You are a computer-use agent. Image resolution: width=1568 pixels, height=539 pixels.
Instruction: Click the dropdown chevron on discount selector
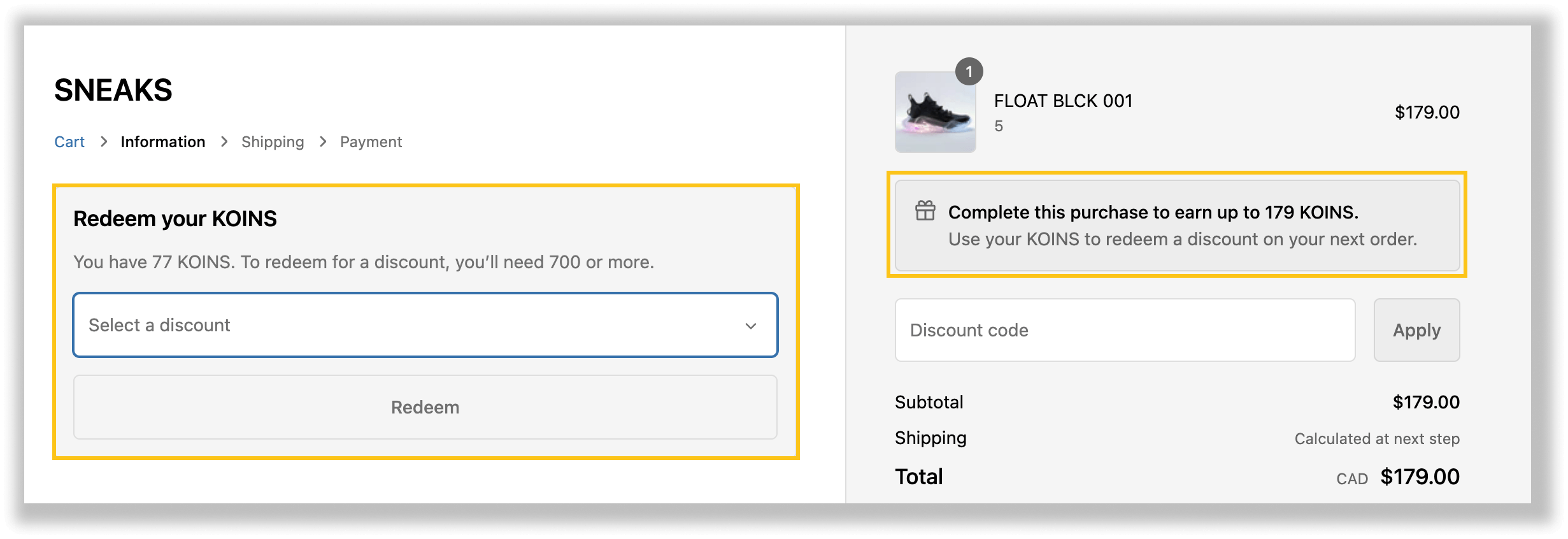pyautogui.click(x=750, y=326)
